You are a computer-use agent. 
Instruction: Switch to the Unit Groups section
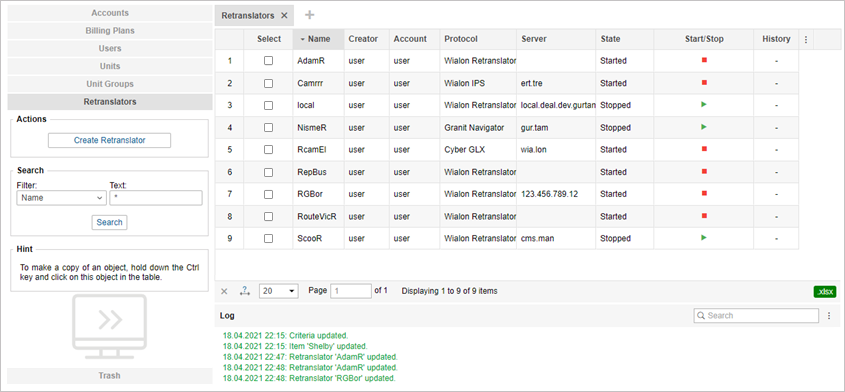(x=110, y=84)
